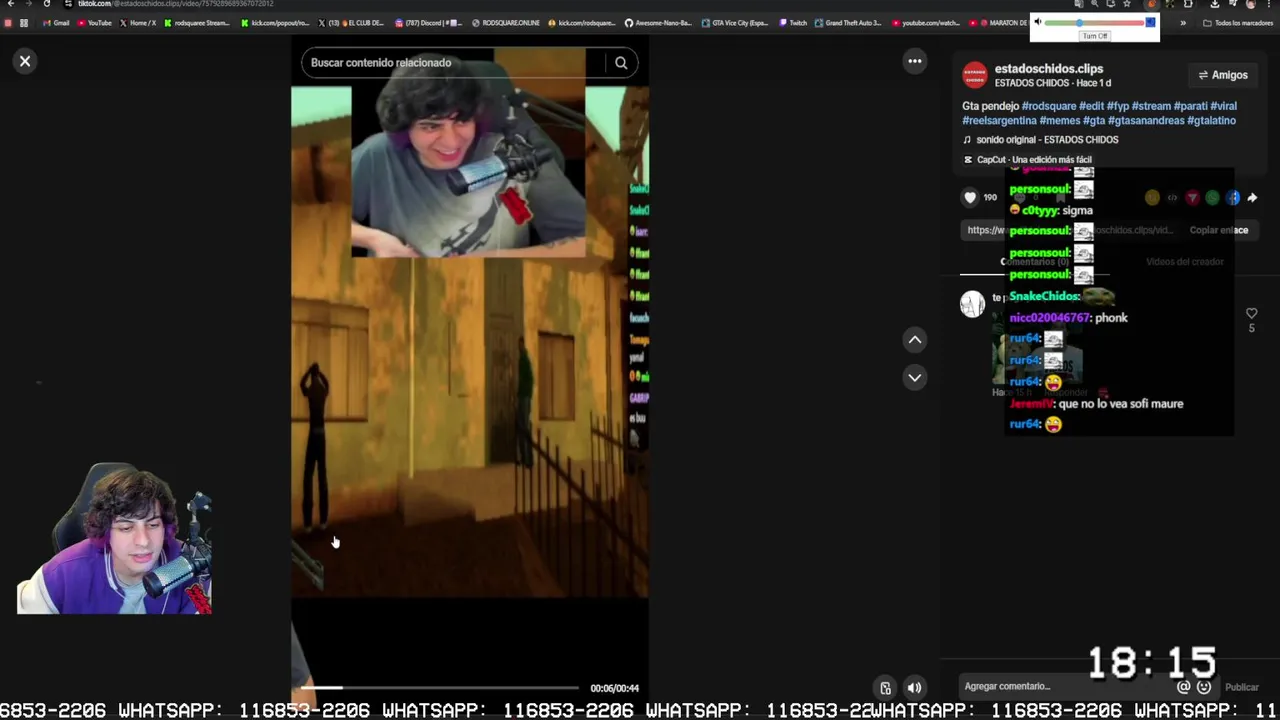This screenshot has width=1280, height=720.
Task: Like the video with heart icon
Action: (969, 198)
